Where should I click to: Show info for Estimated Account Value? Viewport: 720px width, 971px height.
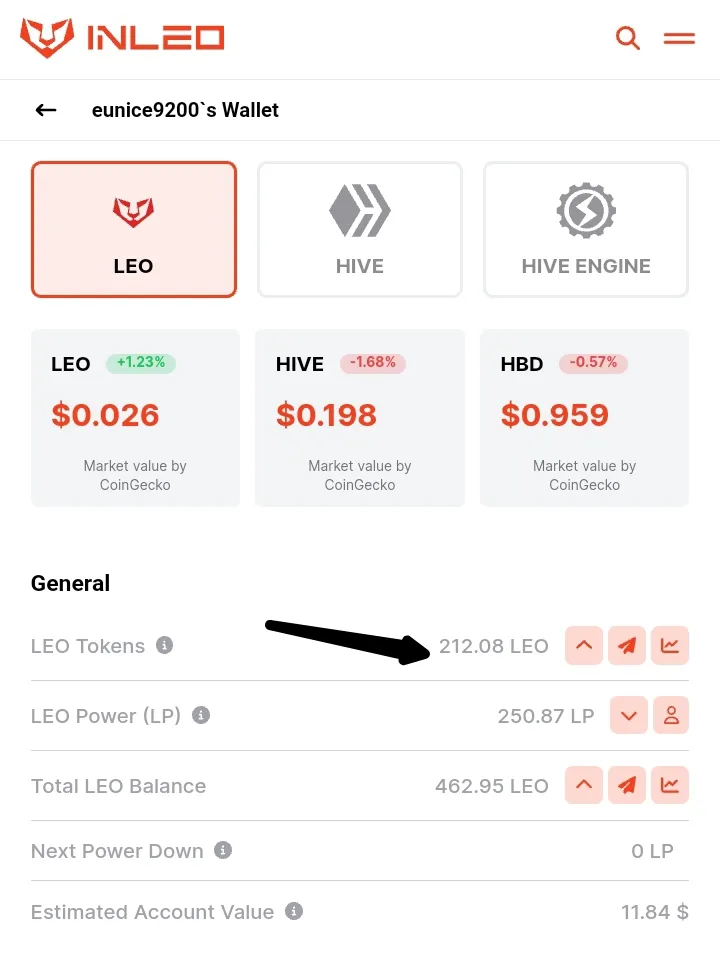point(293,912)
